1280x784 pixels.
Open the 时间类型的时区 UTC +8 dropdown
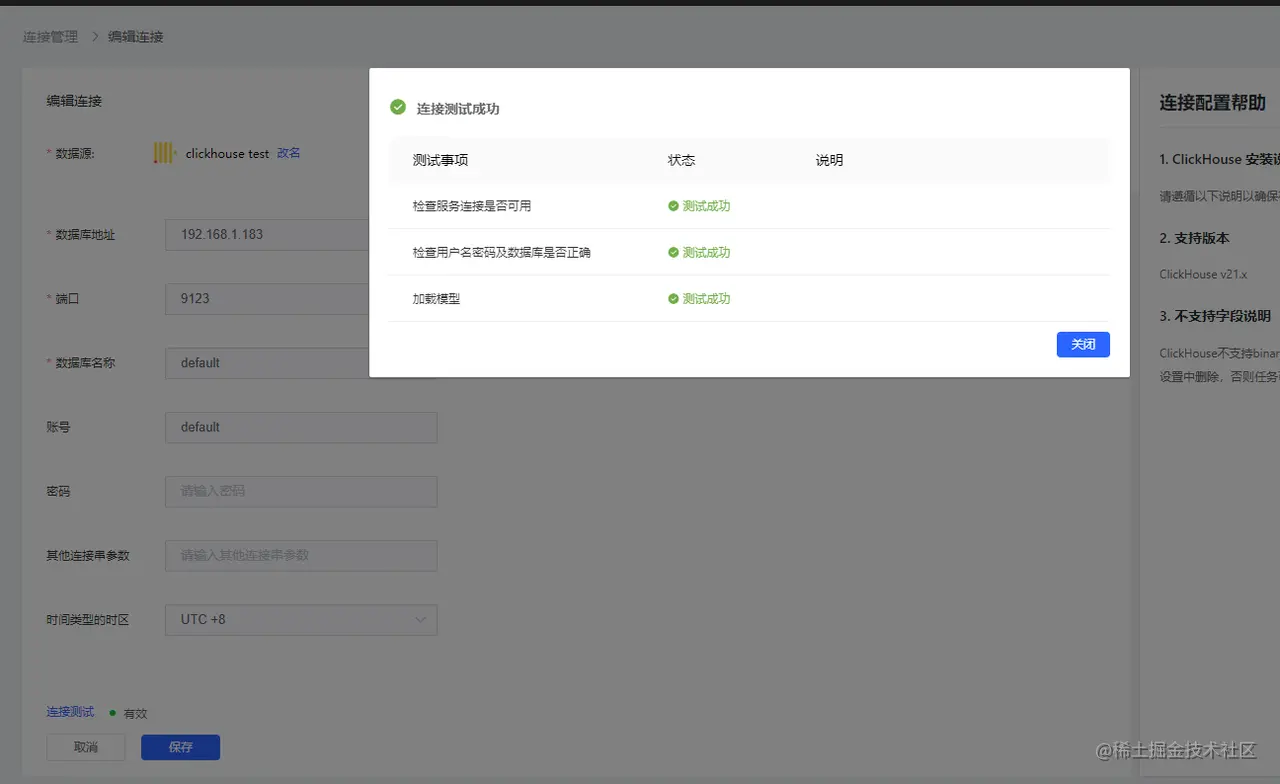pyautogui.click(x=301, y=619)
